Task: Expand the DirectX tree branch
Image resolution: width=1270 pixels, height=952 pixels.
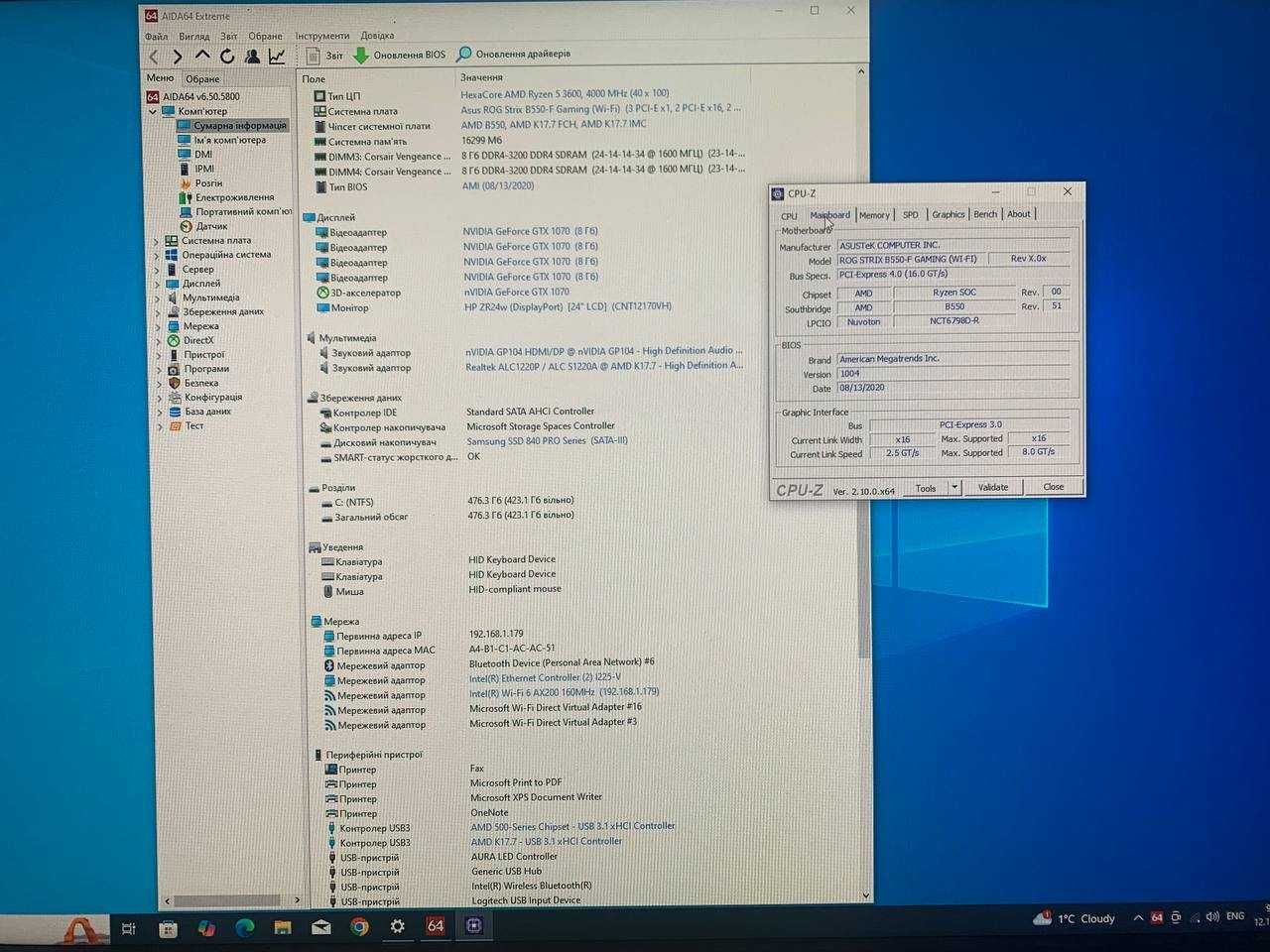Action: coord(157,340)
